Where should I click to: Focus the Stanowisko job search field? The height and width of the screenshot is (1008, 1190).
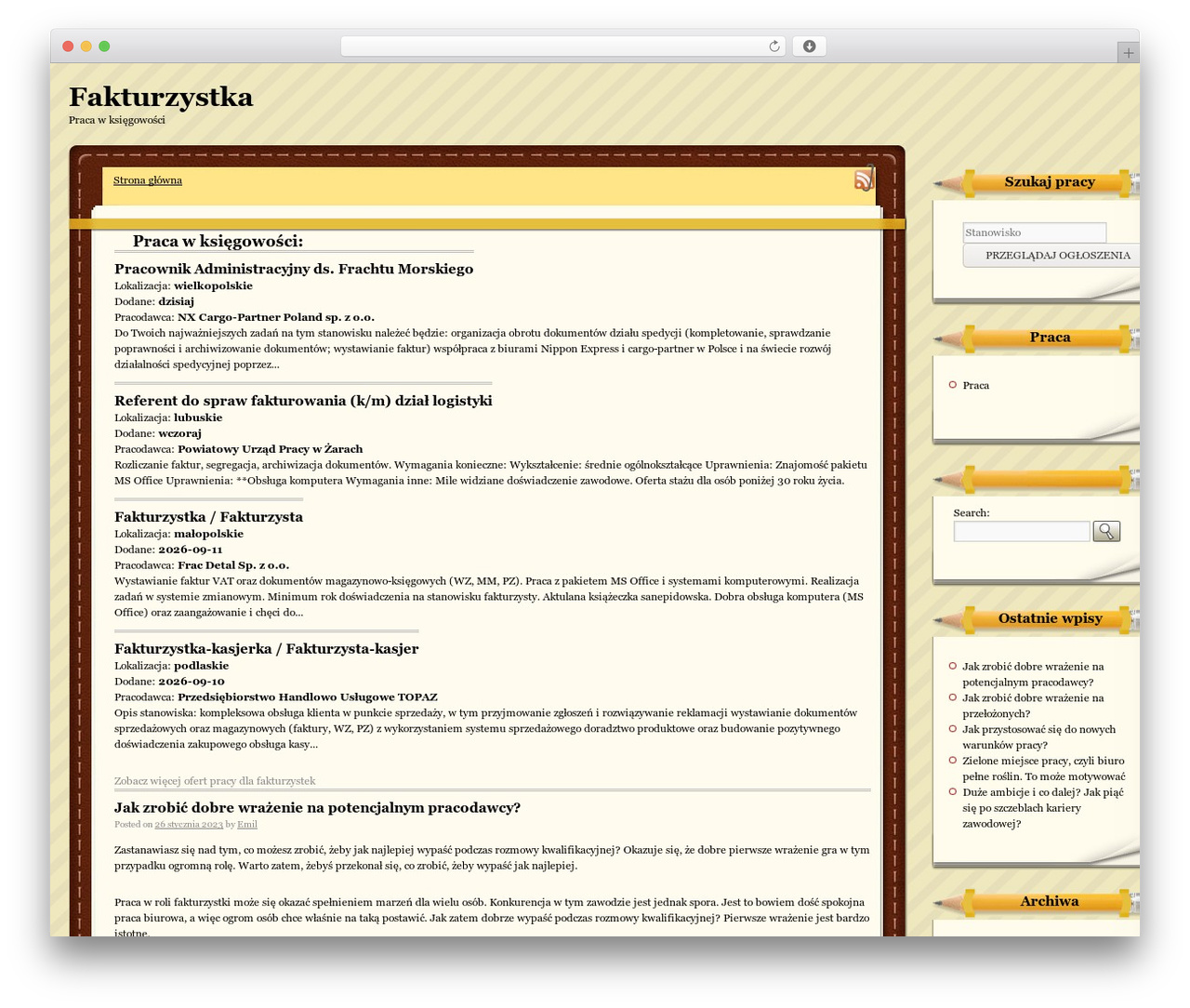point(1035,232)
